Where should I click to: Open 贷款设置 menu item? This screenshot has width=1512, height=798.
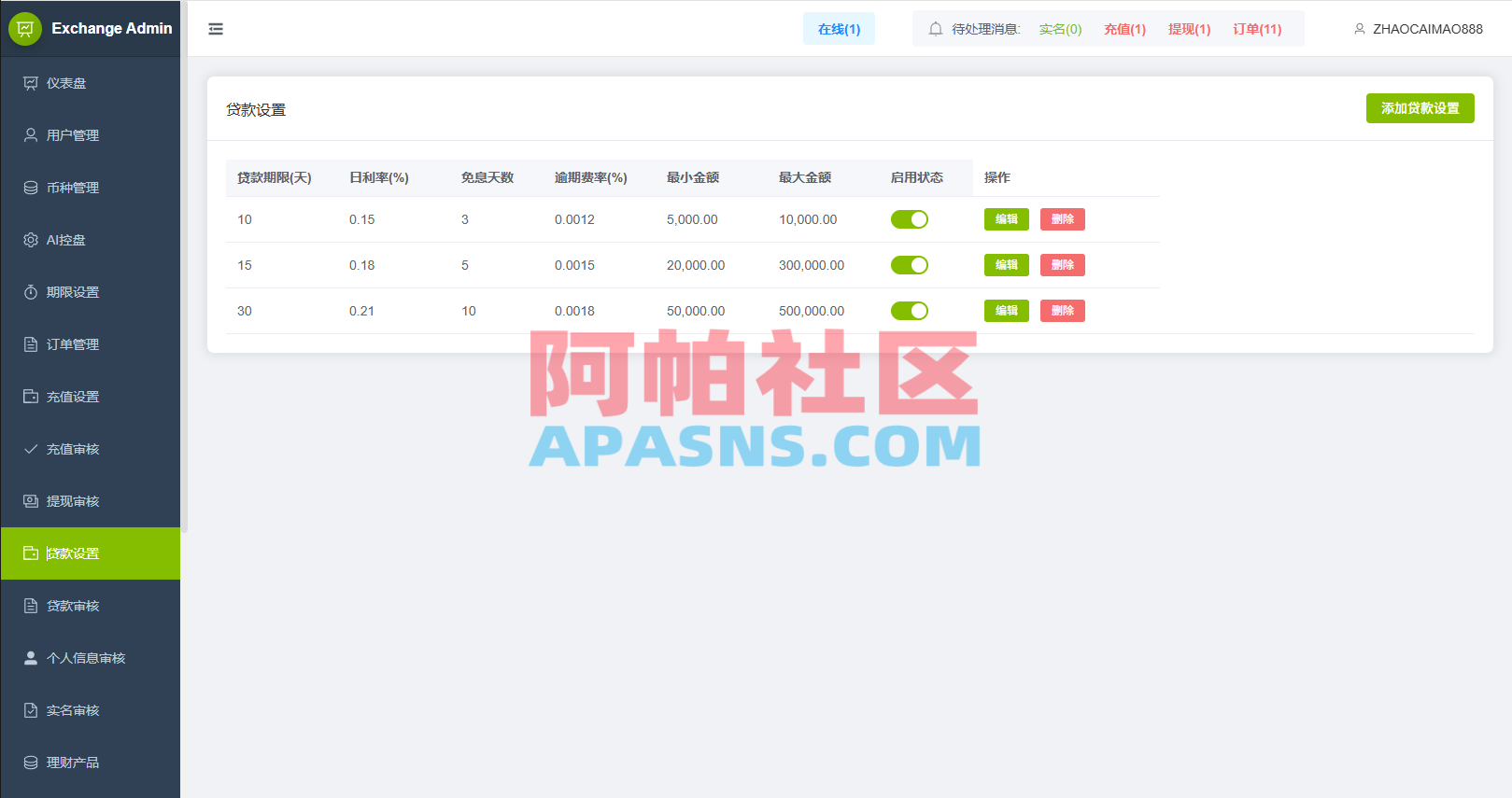(x=91, y=553)
